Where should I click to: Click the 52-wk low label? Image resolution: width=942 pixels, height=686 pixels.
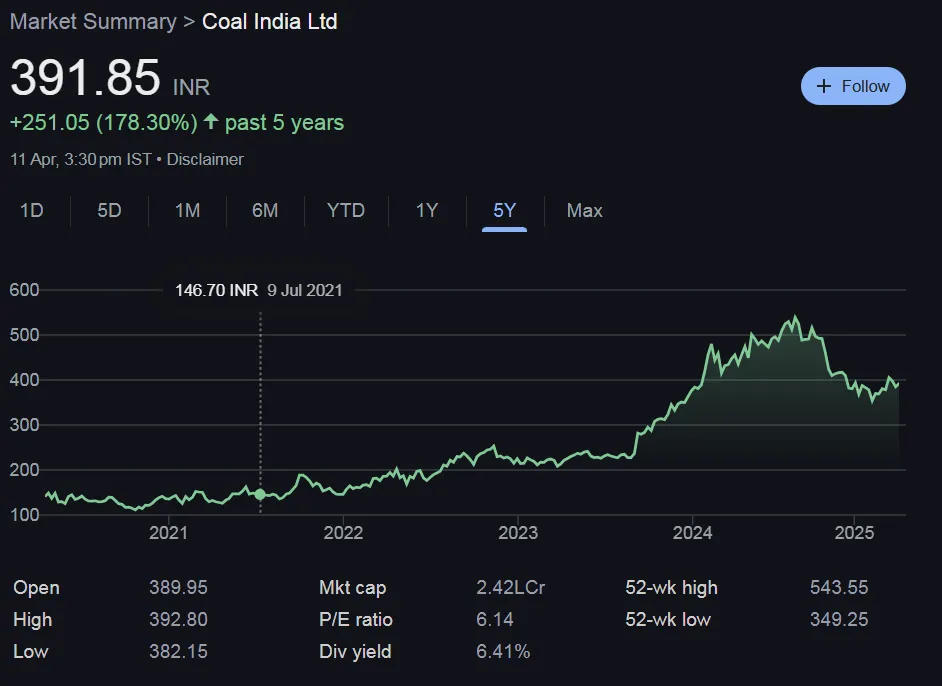pyautogui.click(x=668, y=619)
